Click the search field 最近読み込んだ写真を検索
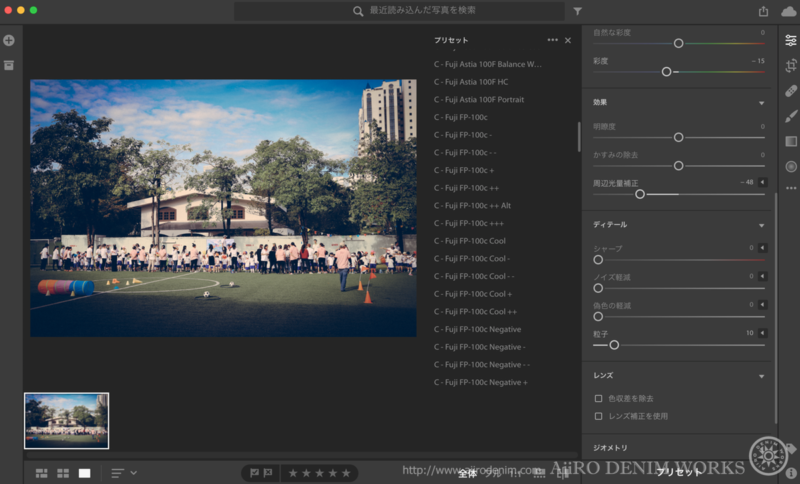This screenshot has height=484, width=800. pos(399,11)
